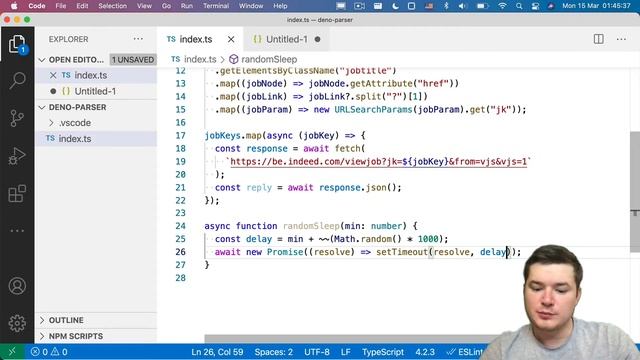Open the Explorer view in activity bar

(17, 44)
